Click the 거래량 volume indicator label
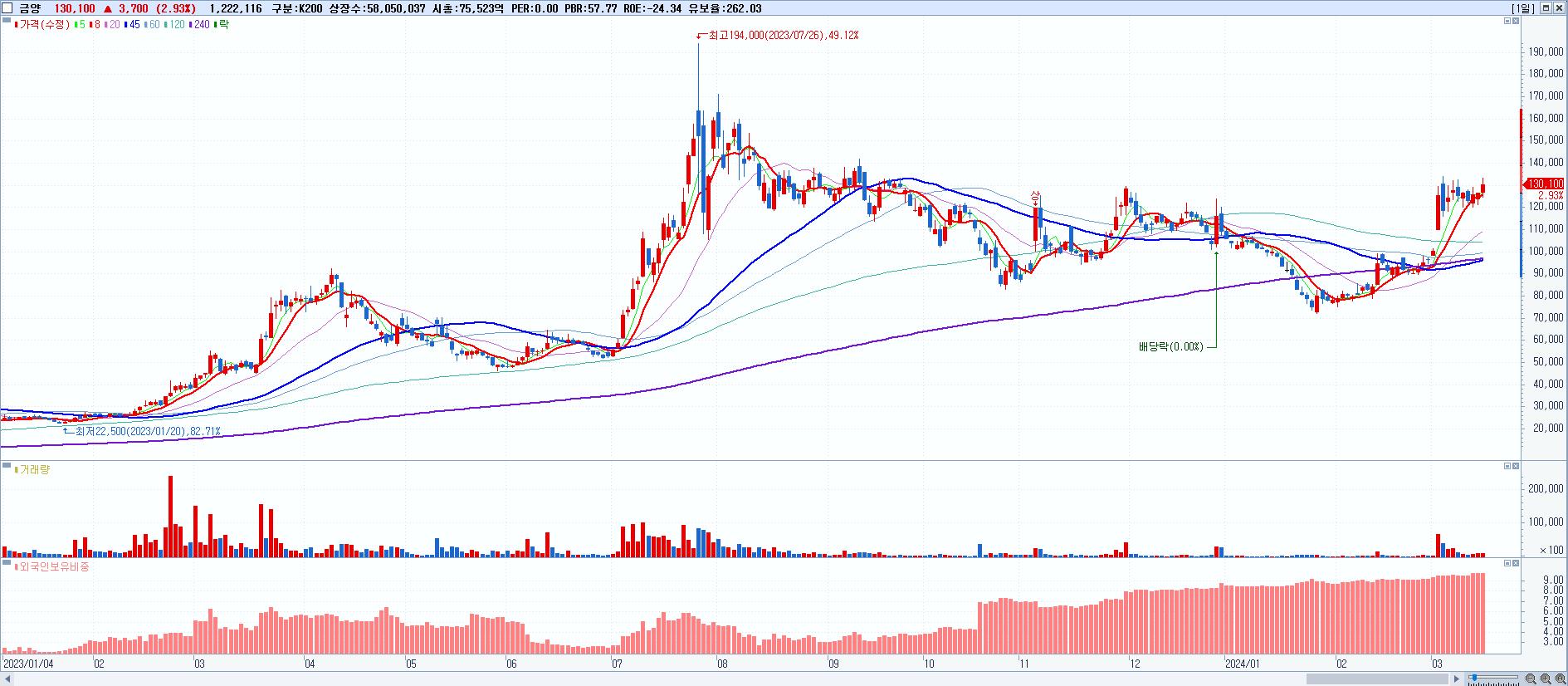The width and height of the screenshot is (1568, 686). click(x=32, y=470)
